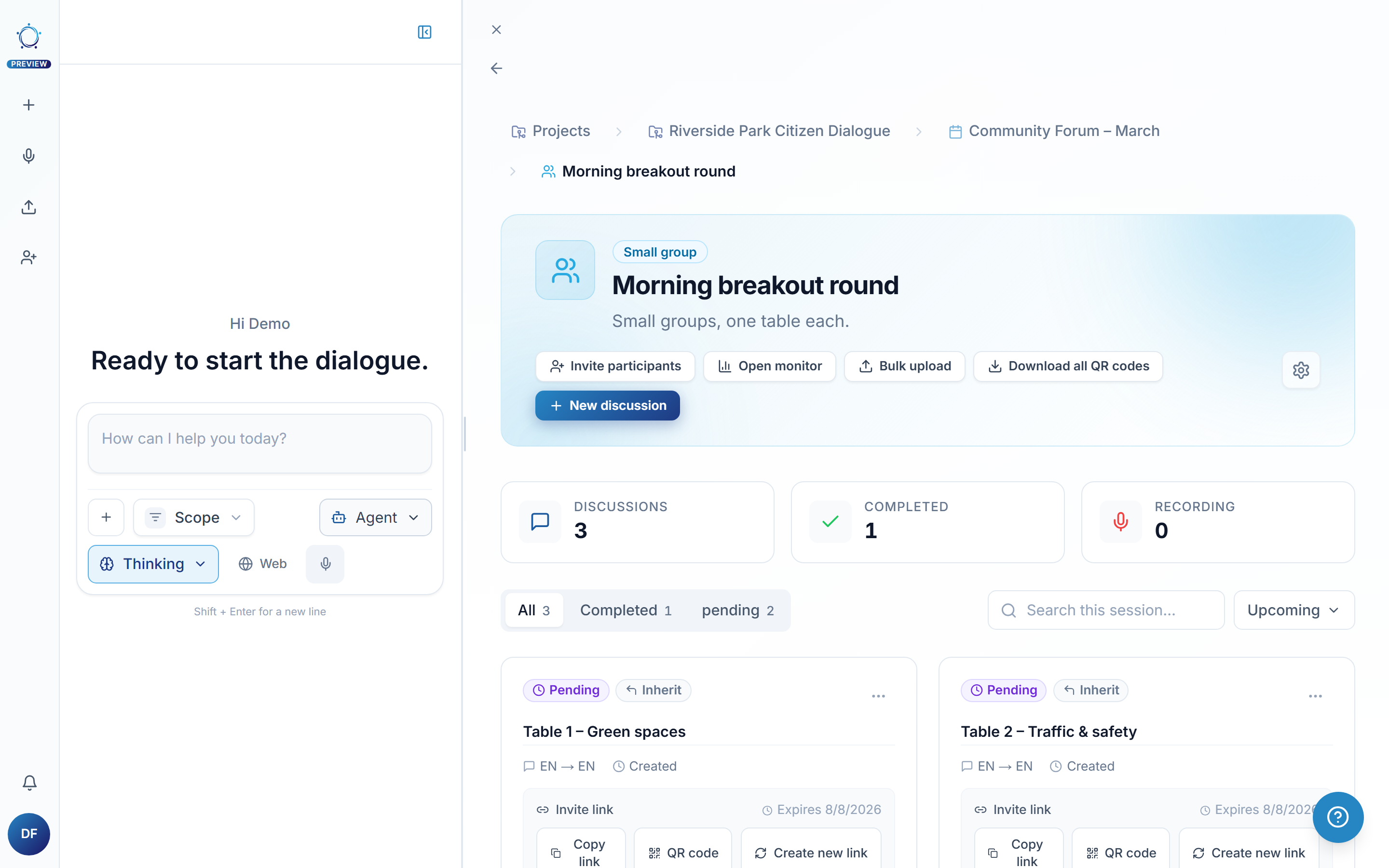
Task: Open the three-dot menu for Table 2 – Traffic & safety
Action: (1316, 696)
